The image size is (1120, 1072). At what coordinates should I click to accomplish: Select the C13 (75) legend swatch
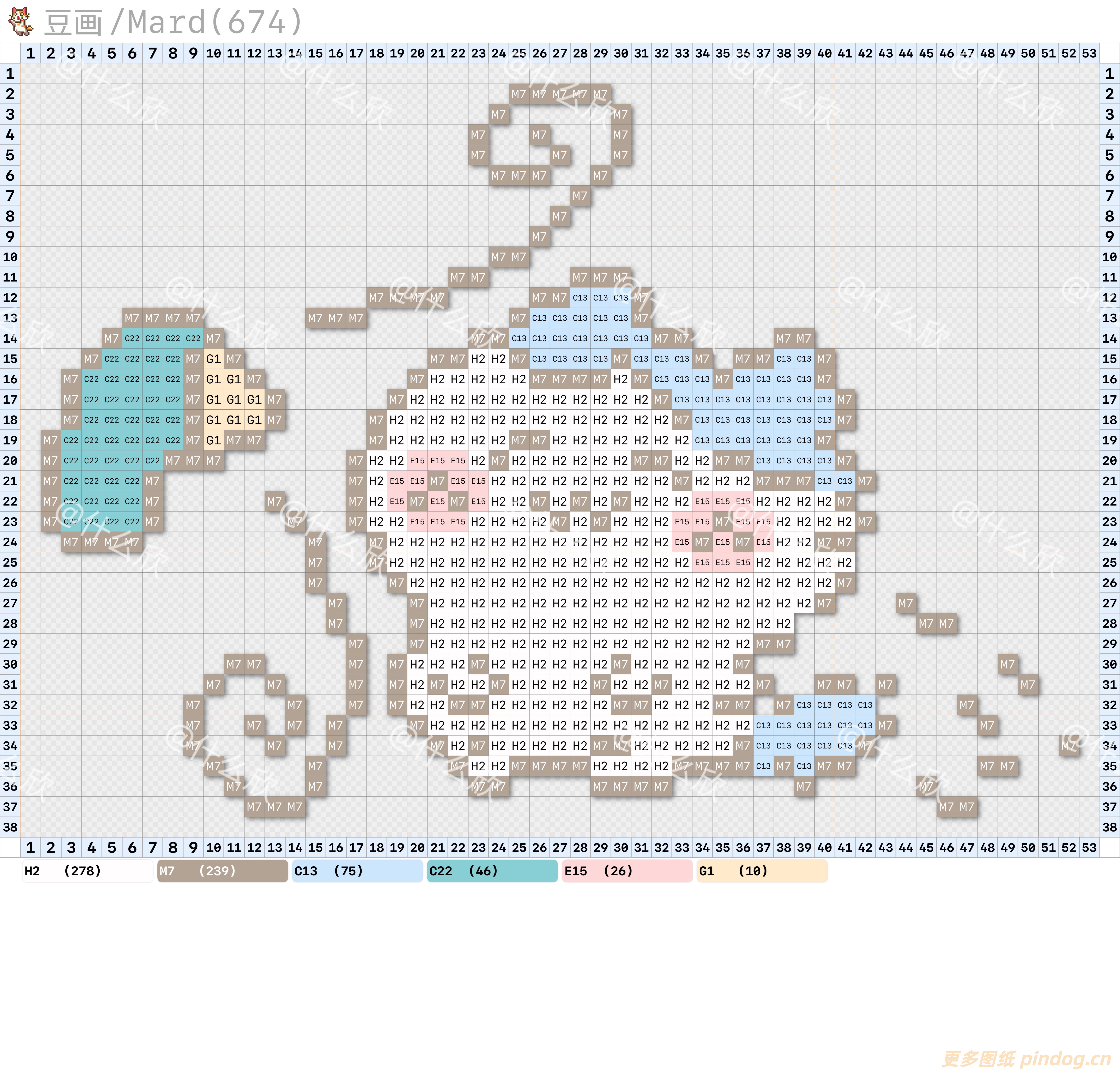click(x=358, y=871)
